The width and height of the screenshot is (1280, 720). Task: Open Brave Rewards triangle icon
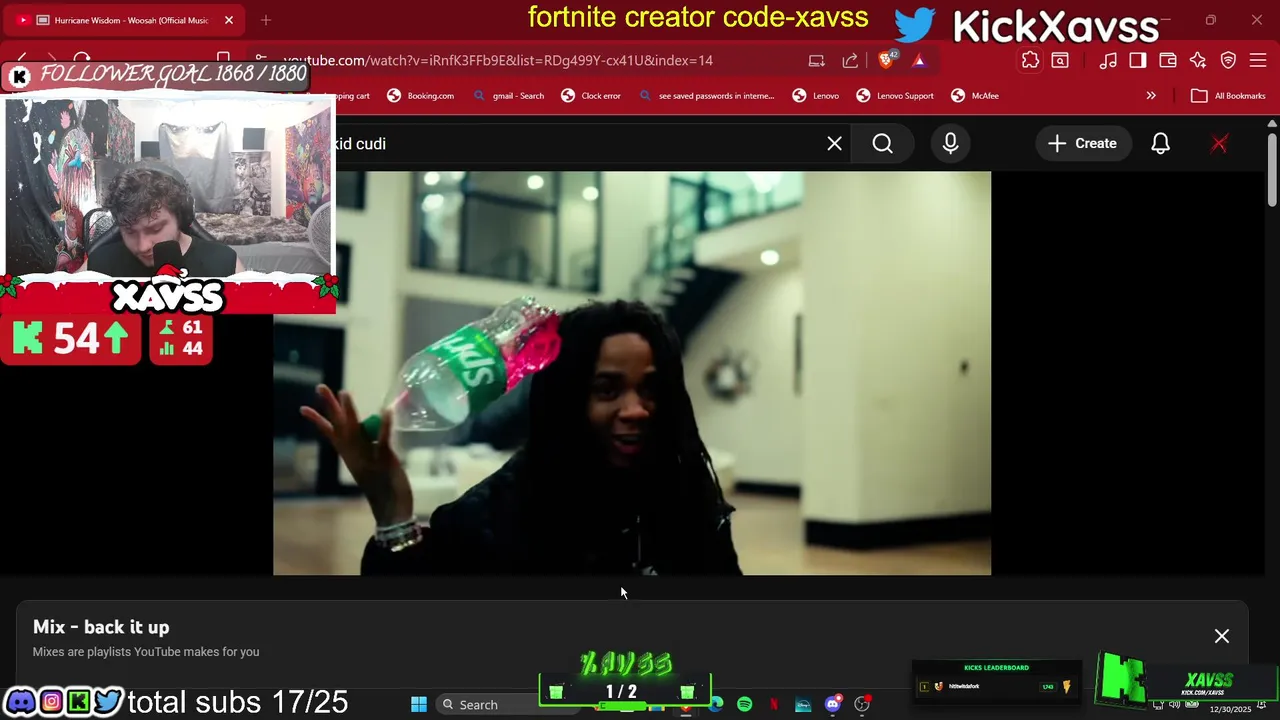(x=919, y=60)
